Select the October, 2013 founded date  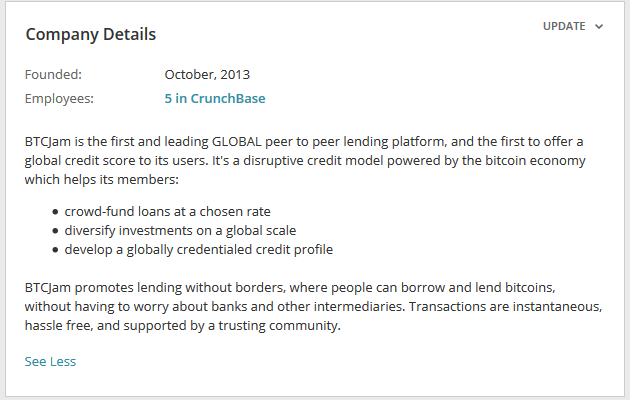pos(207,75)
